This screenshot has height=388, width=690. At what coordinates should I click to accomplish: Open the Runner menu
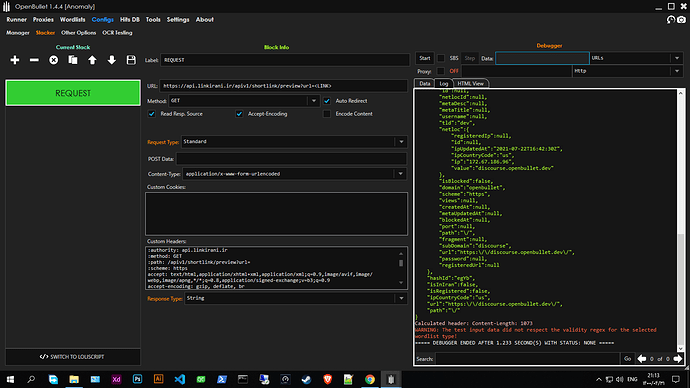16,20
